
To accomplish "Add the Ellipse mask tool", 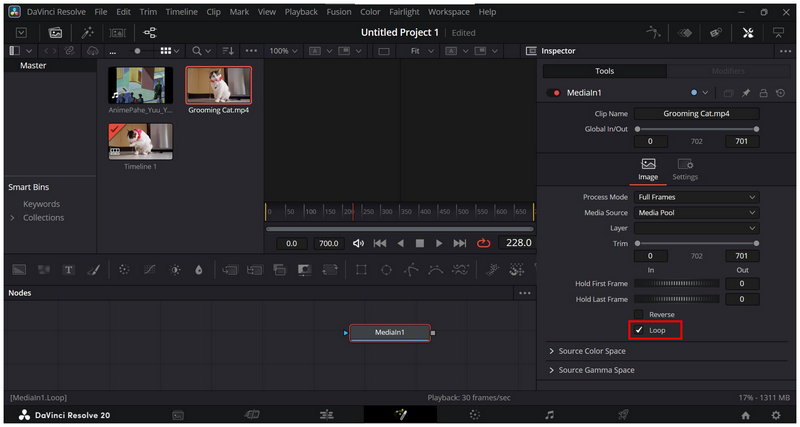I will pos(386,270).
